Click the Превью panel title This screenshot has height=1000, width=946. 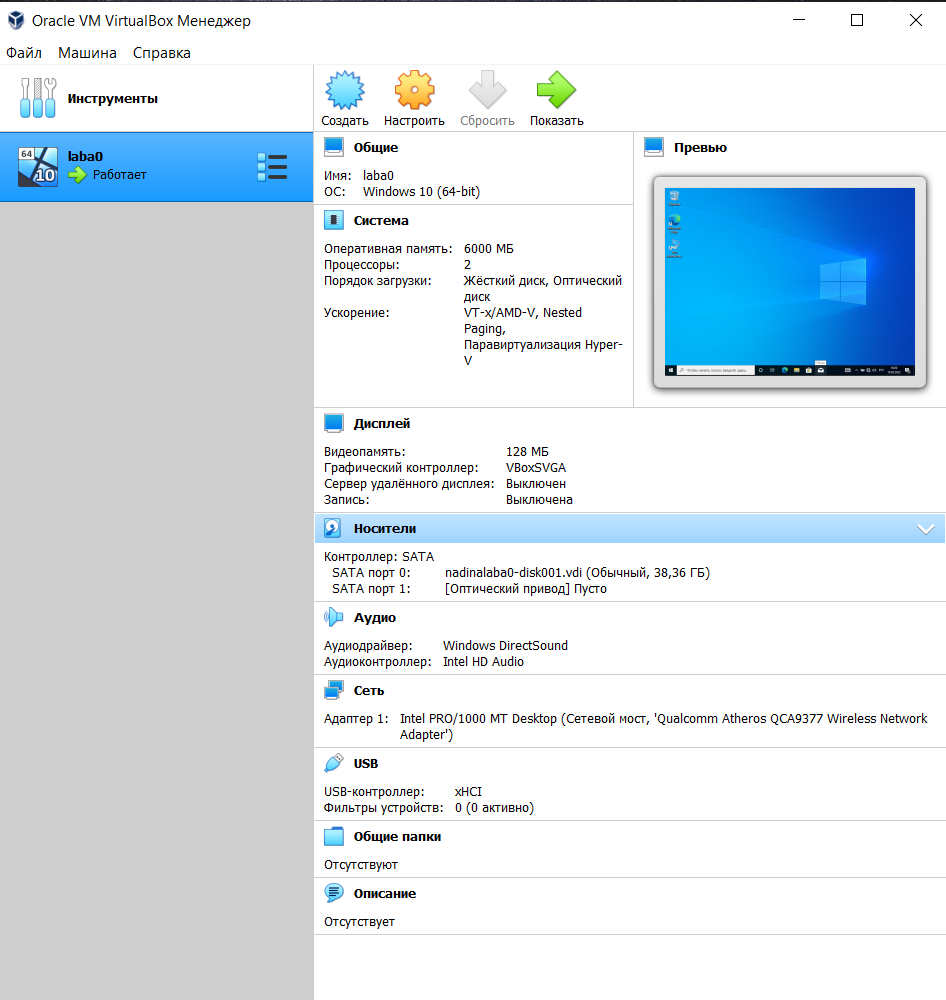point(700,147)
